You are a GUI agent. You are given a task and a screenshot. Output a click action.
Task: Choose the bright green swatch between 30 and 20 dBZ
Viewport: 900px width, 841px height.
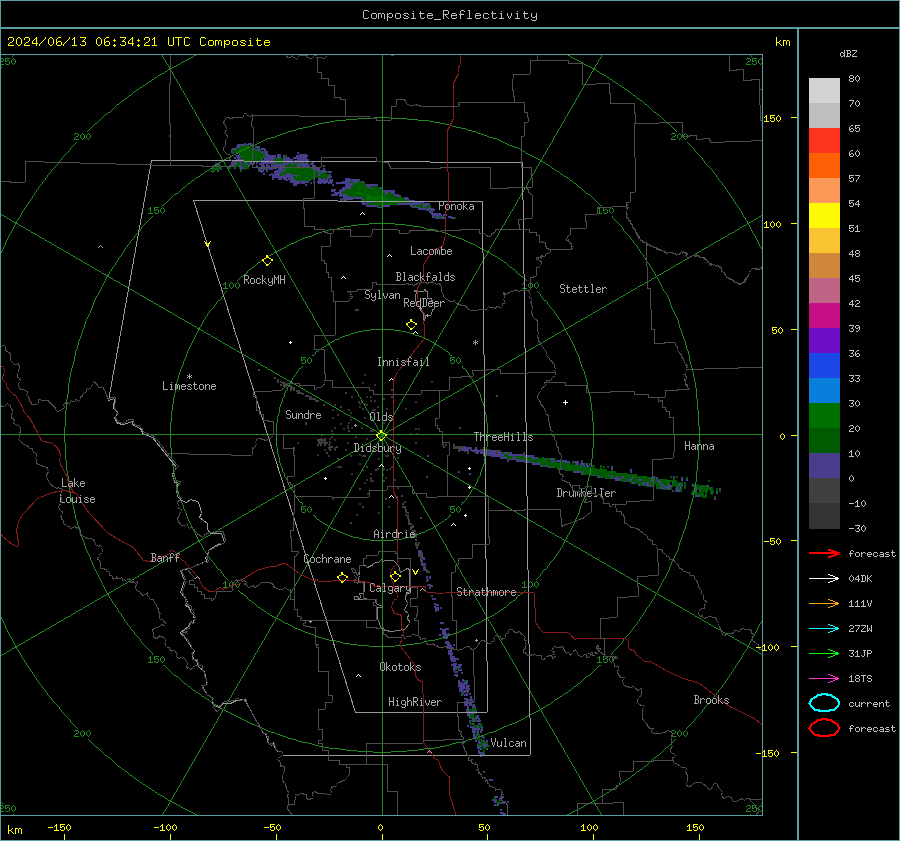pyautogui.click(x=824, y=416)
